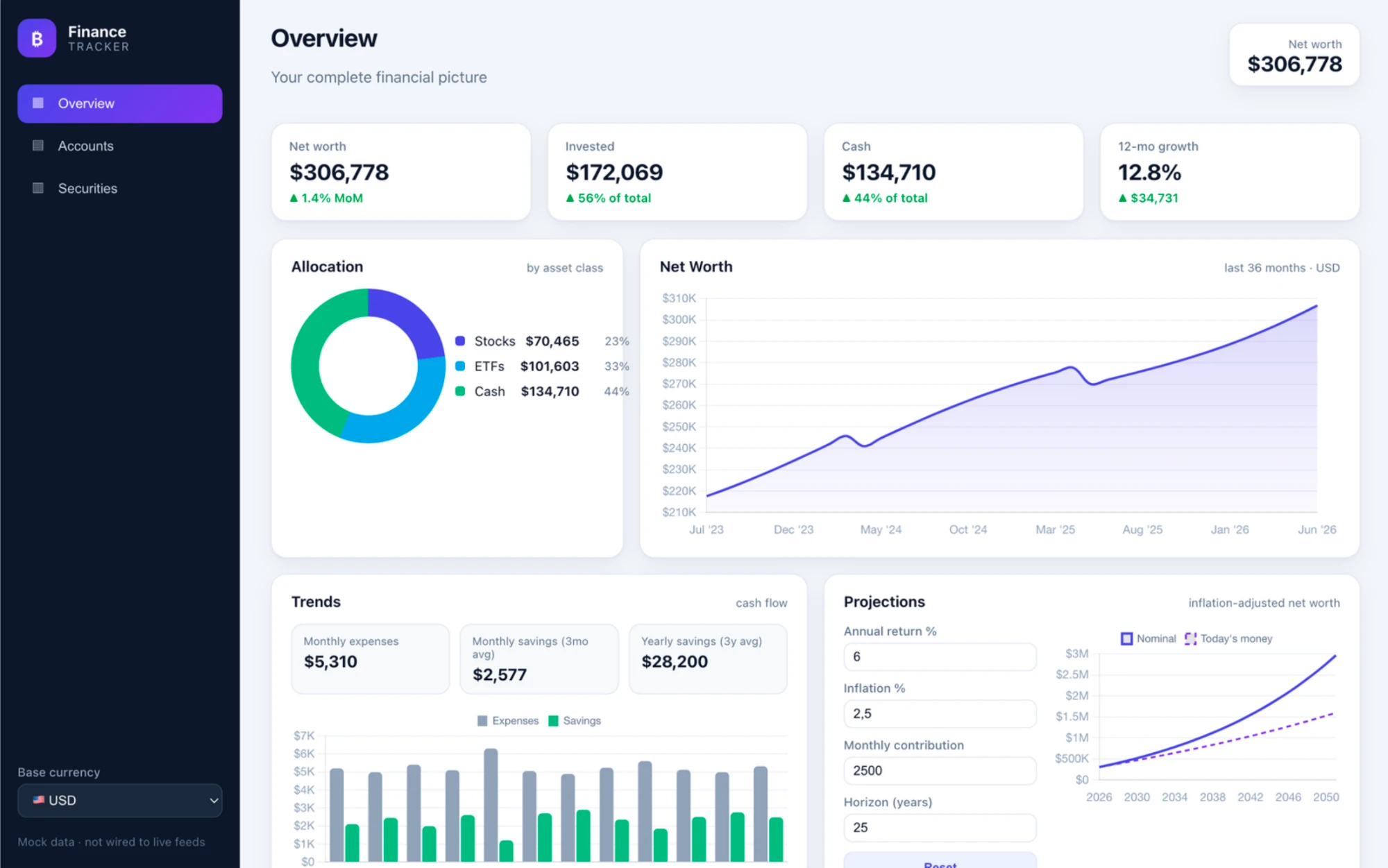Image resolution: width=1388 pixels, height=868 pixels.
Task: Click the Reset button in Projections
Action: point(940,861)
